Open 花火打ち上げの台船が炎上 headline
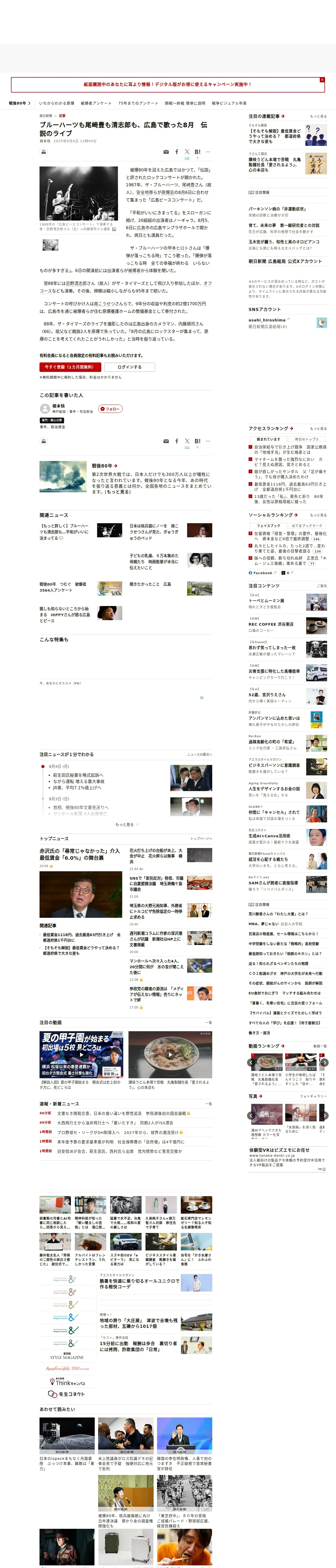 (156, 856)
